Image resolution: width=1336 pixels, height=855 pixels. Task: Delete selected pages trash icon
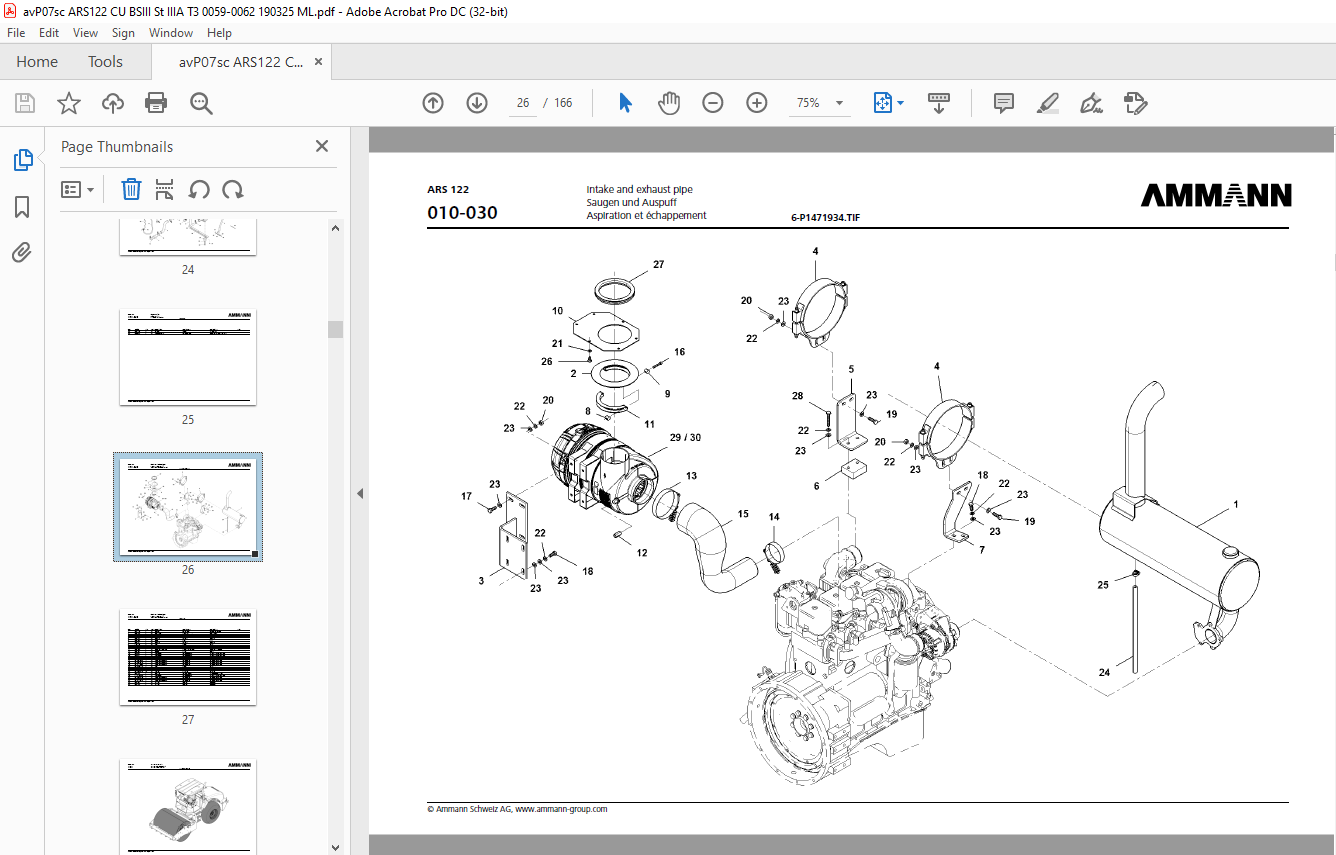coord(132,189)
